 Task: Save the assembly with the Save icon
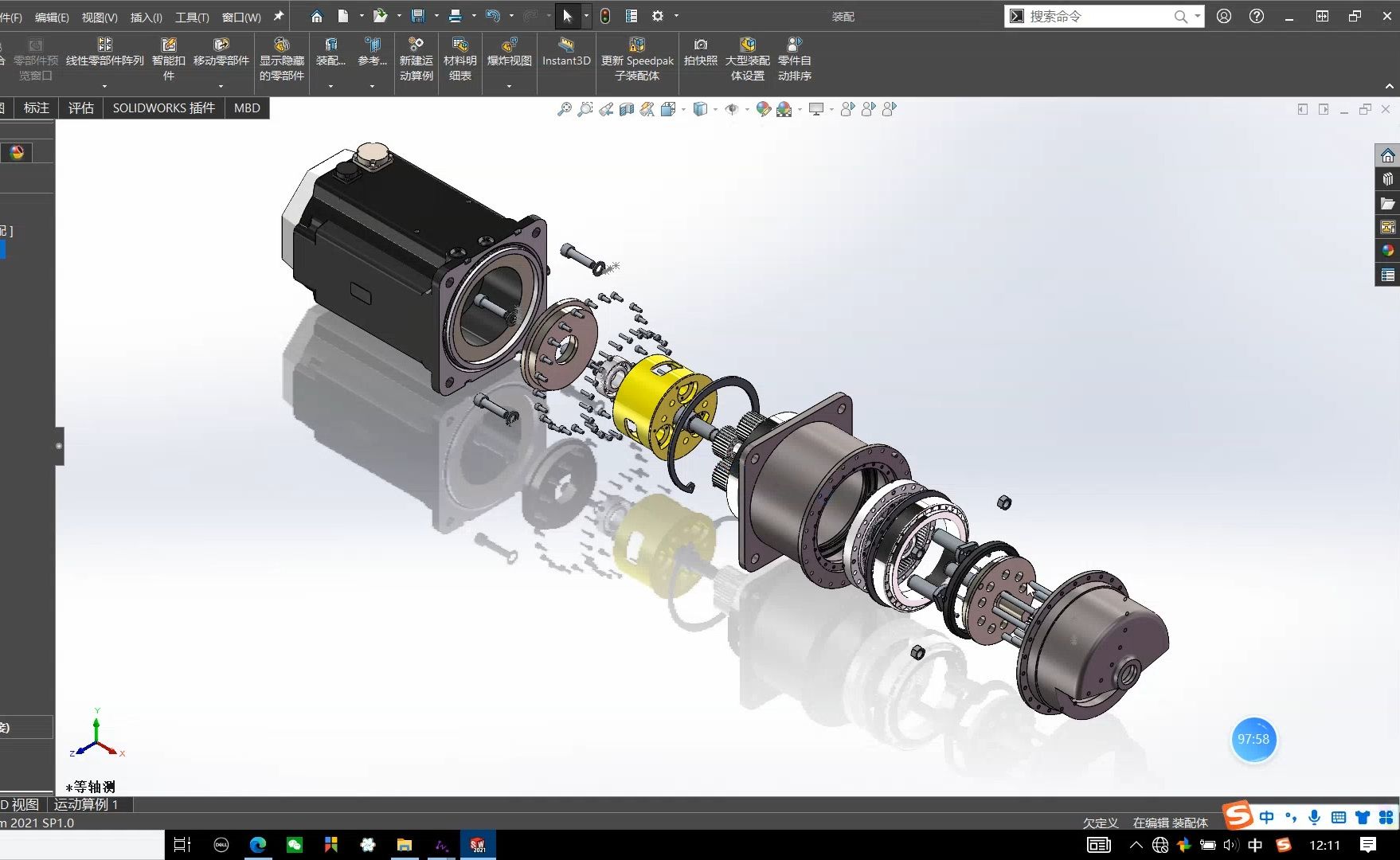pyautogui.click(x=417, y=16)
